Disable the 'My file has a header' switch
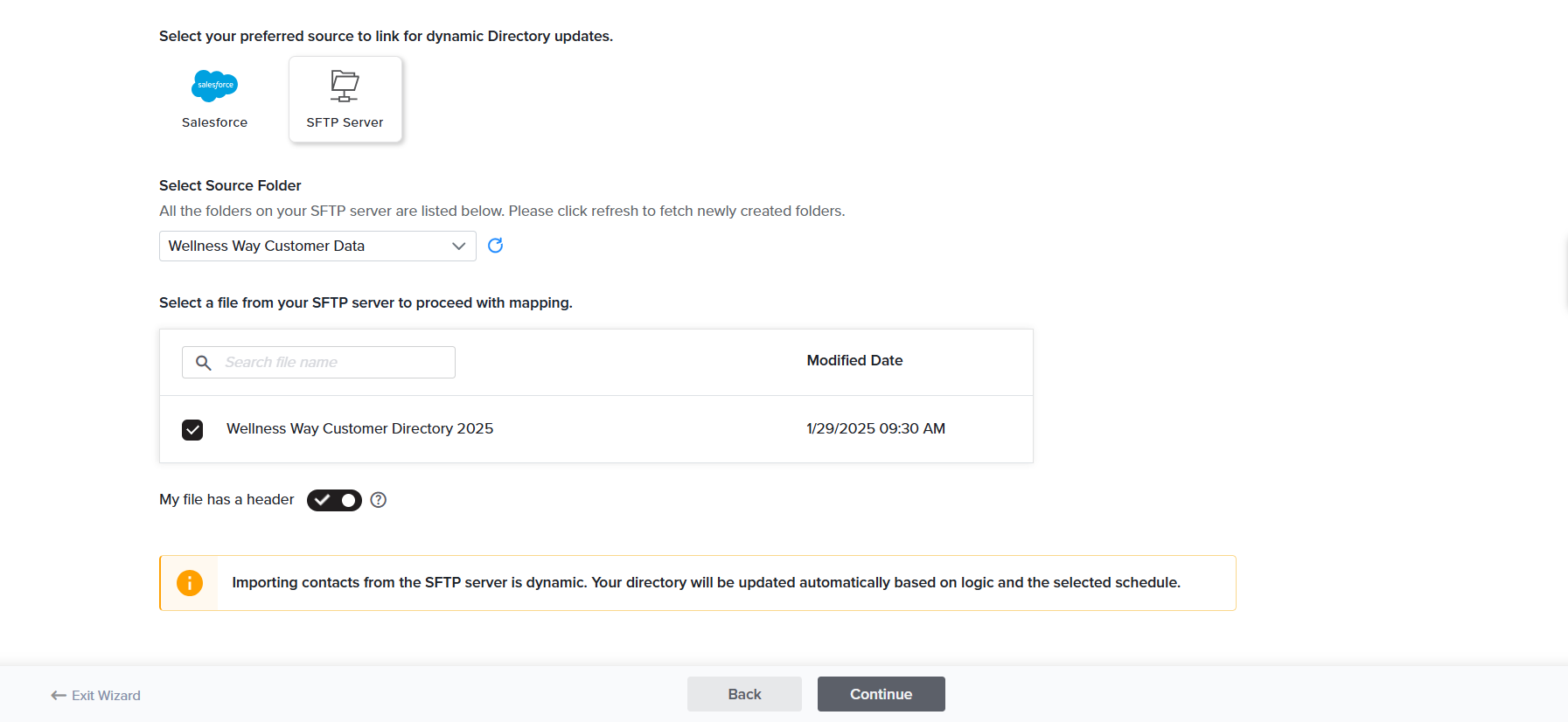The image size is (1568, 722). point(334,500)
